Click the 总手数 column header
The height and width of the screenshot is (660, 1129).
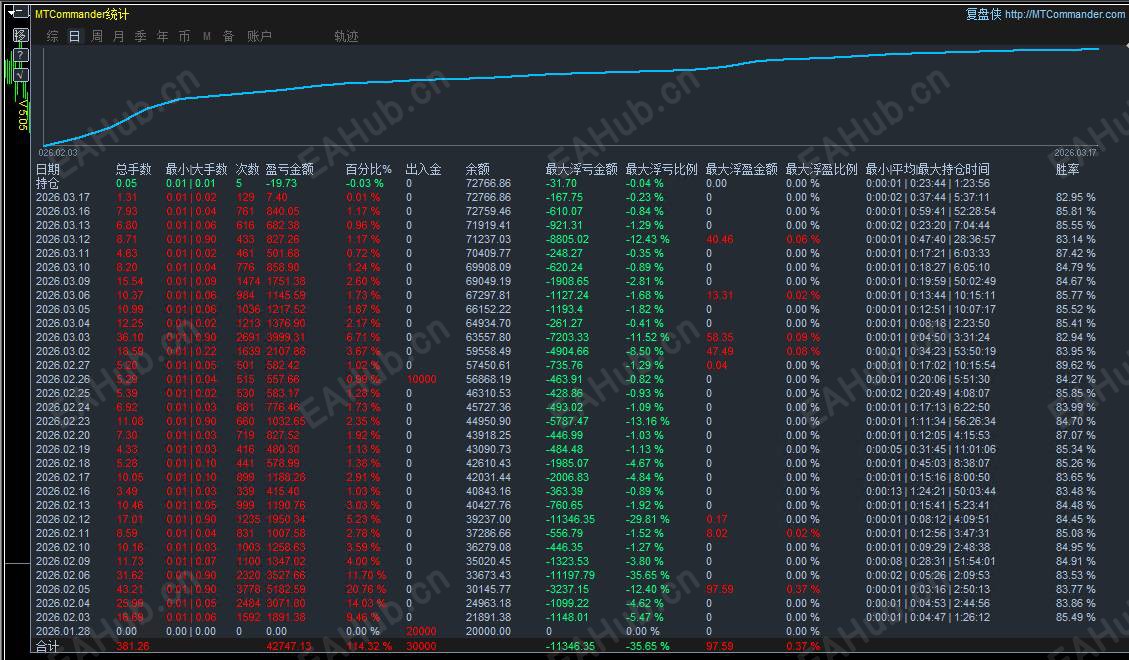[x=133, y=169]
